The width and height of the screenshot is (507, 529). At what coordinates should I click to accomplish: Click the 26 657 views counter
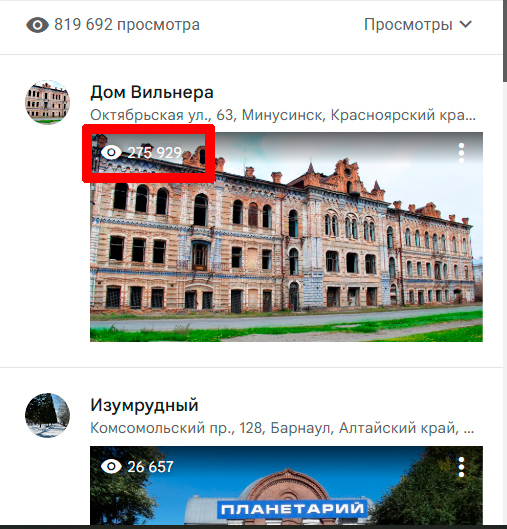coord(150,467)
